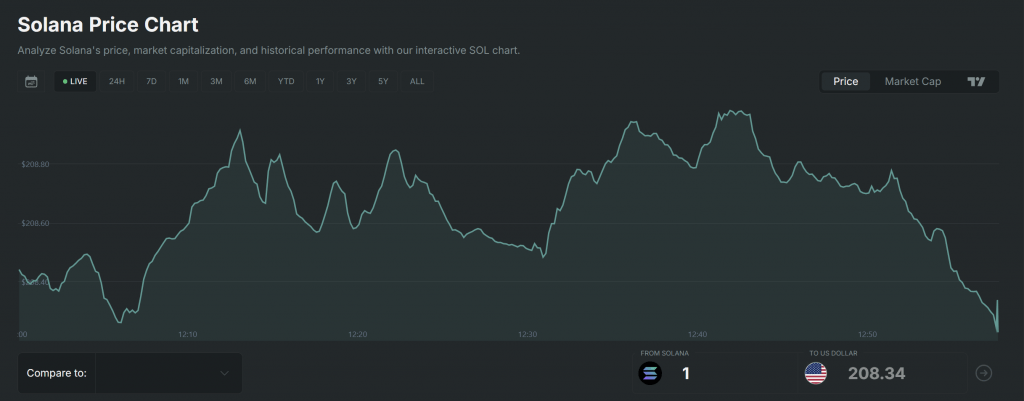Screen dimensions: 1024x401
Task: Choose the 3M time range
Action: pyautogui.click(x=216, y=81)
